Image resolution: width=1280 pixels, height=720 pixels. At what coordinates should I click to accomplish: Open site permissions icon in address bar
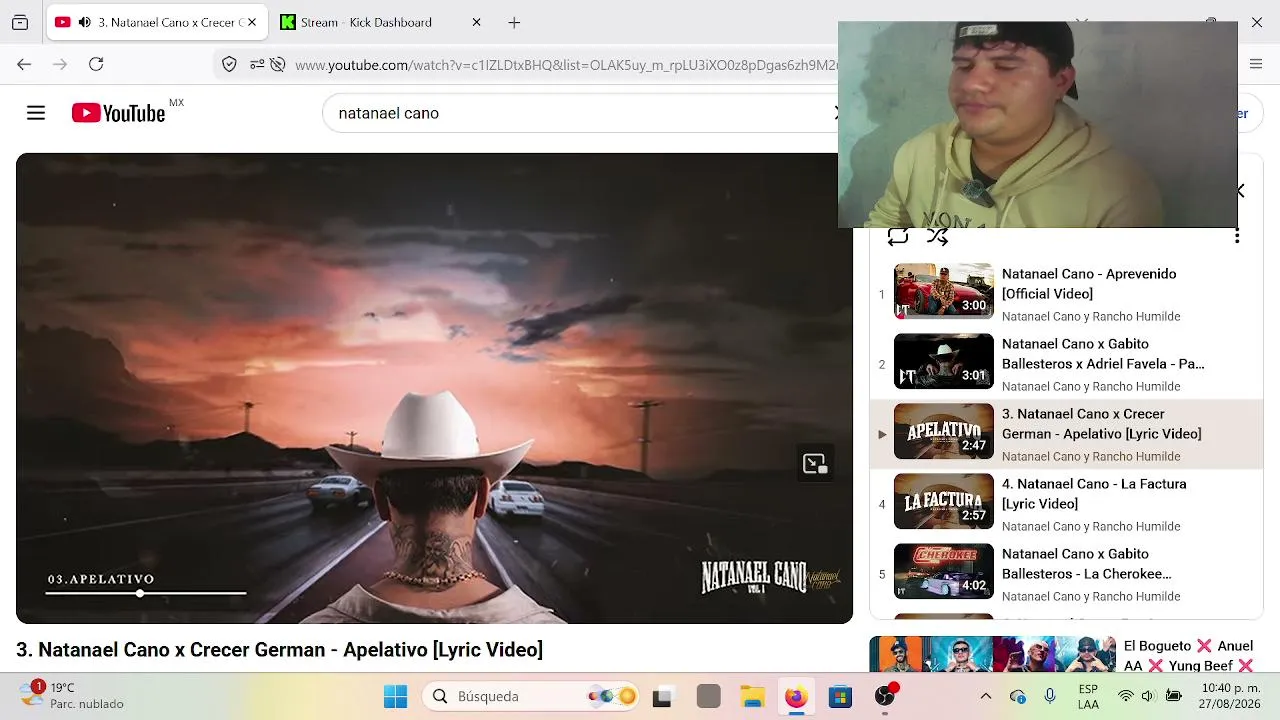tap(257, 64)
